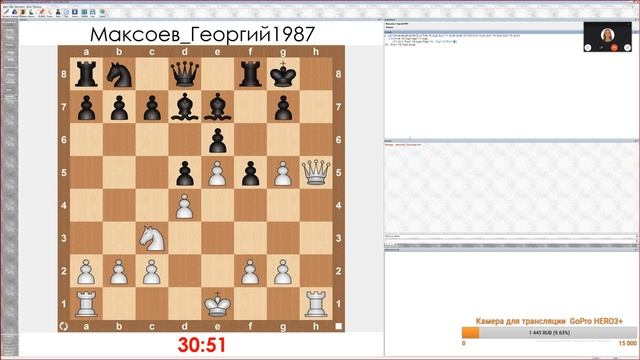Click the GoPro HERO3+ camera fundraiser title

pos(549,321)
